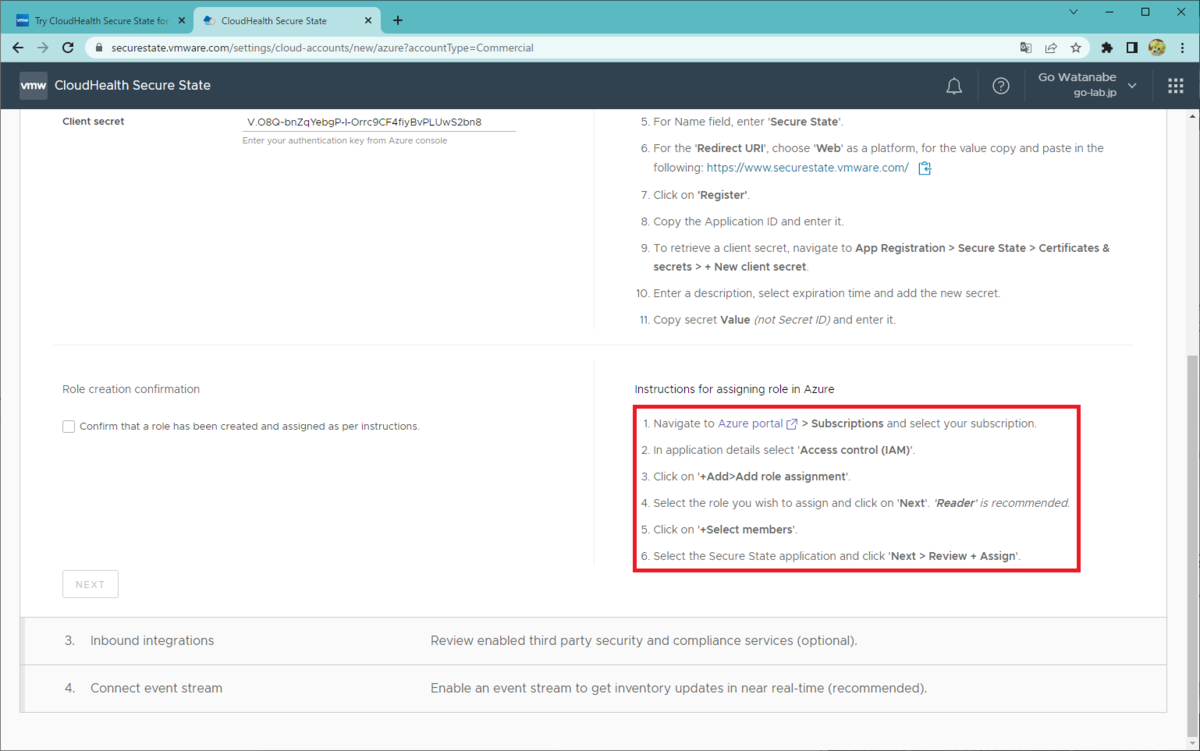This screenshot has height=751, width=1200.
Task: Click 'Copy secret Value (not Secret ID)' step
Action: click(x=774, y=320)
